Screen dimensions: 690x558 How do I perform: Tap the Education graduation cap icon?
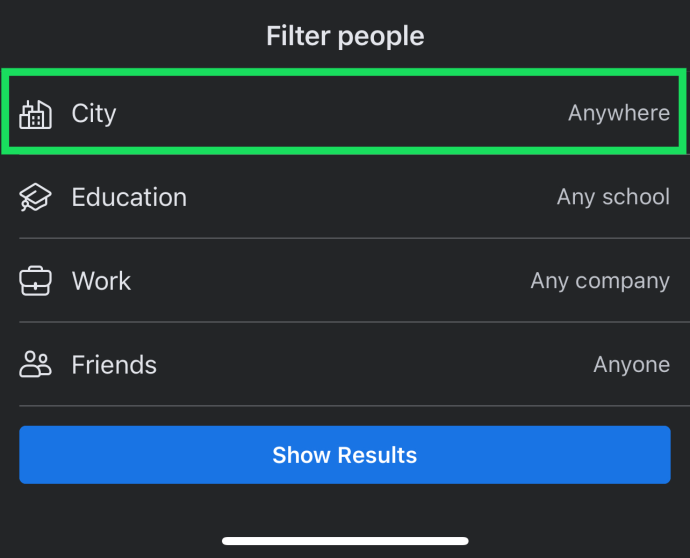click(35, 197)
